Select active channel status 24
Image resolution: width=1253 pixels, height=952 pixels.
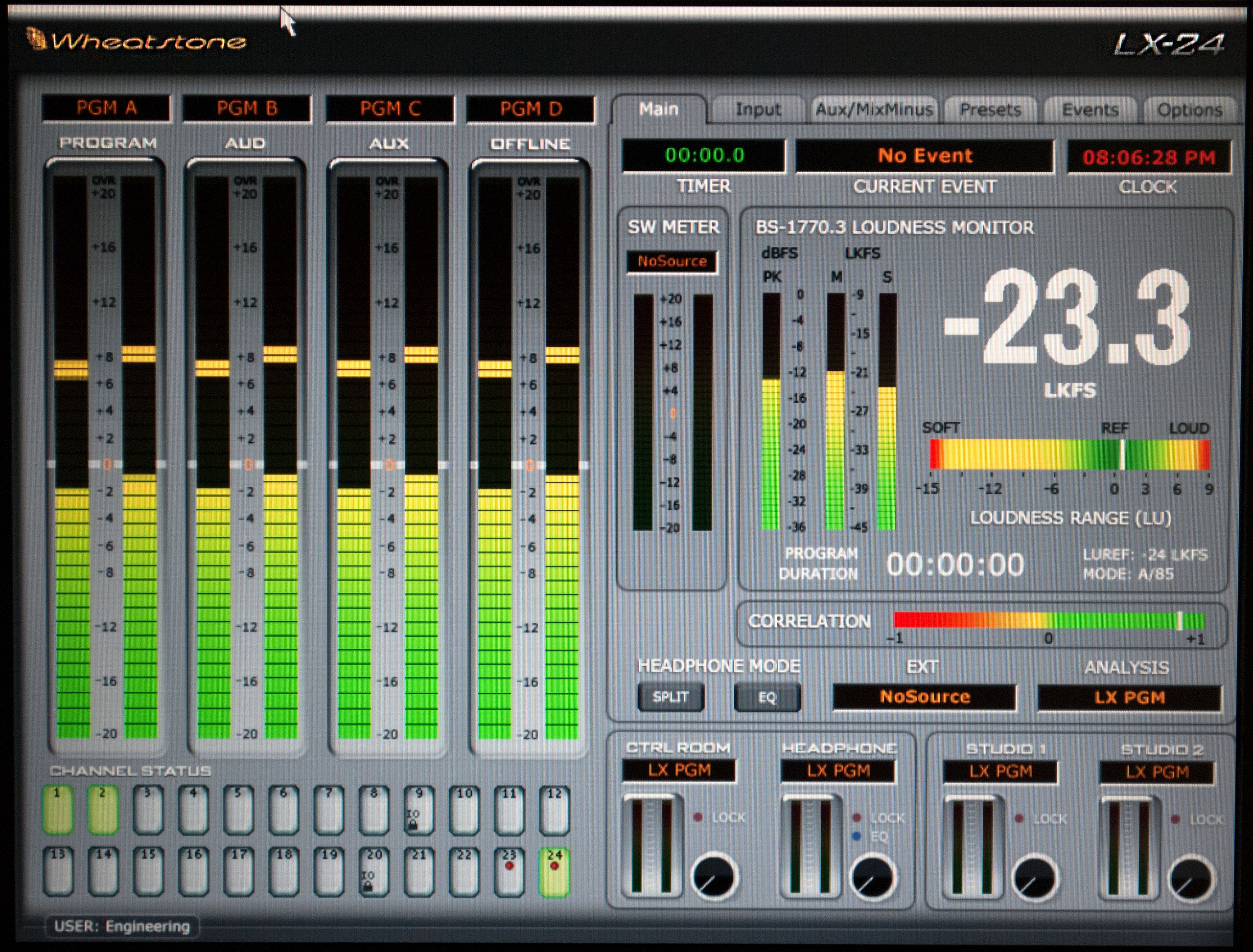click(x=555, y=873)
